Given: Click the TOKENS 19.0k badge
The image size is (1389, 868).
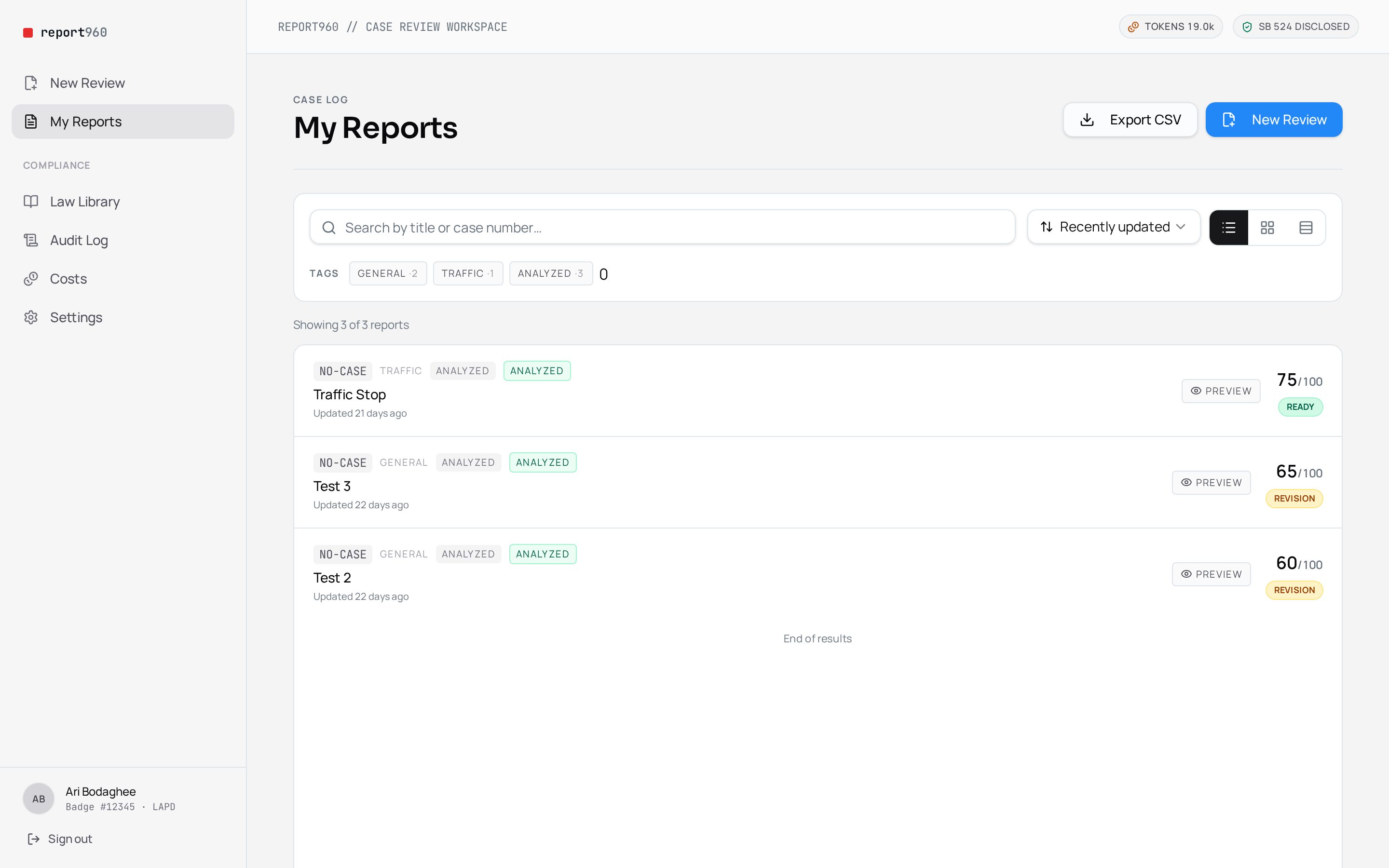Looking at the screenshot, I should click(1171, 27).
